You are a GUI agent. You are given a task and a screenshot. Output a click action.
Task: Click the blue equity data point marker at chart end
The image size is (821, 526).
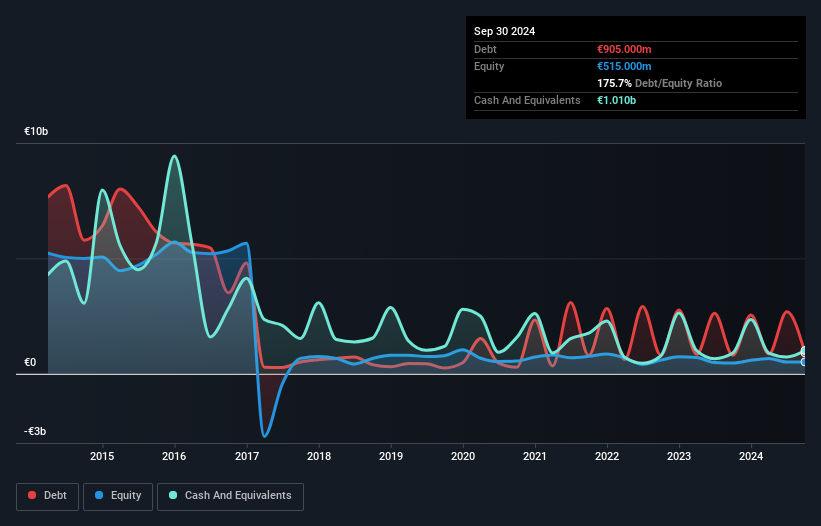[x=804, y=362]
